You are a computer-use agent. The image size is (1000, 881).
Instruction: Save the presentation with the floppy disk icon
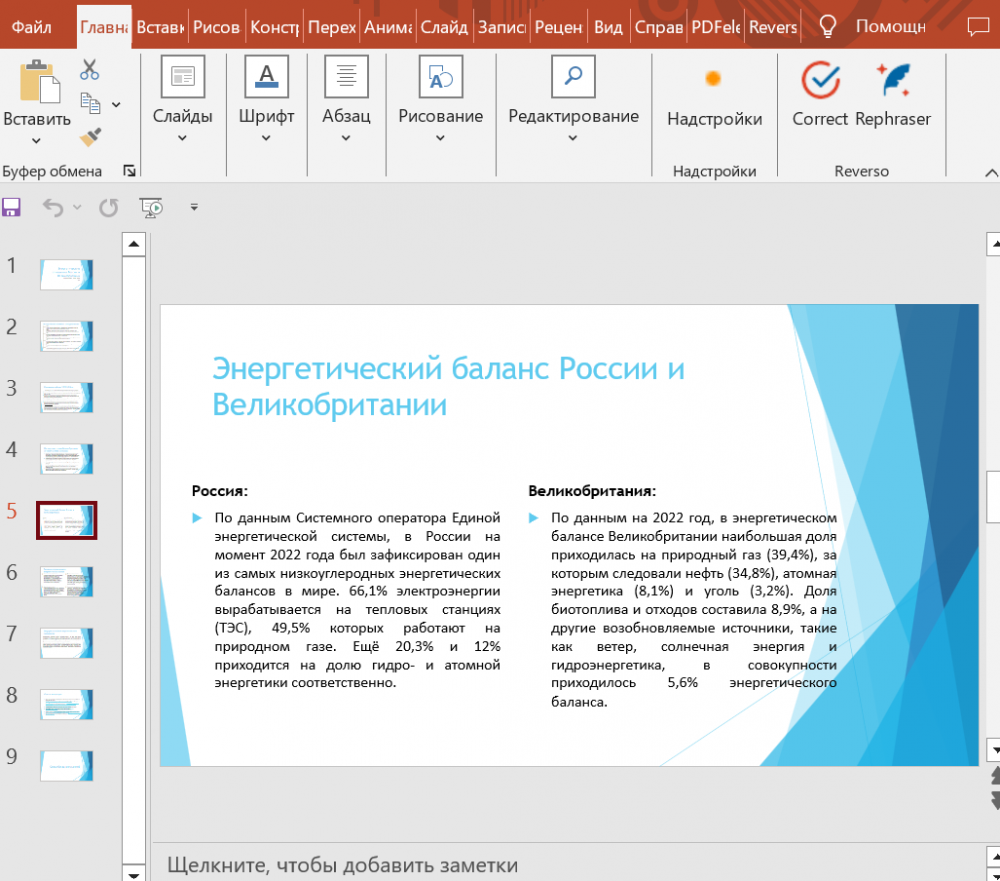[12, 207]
